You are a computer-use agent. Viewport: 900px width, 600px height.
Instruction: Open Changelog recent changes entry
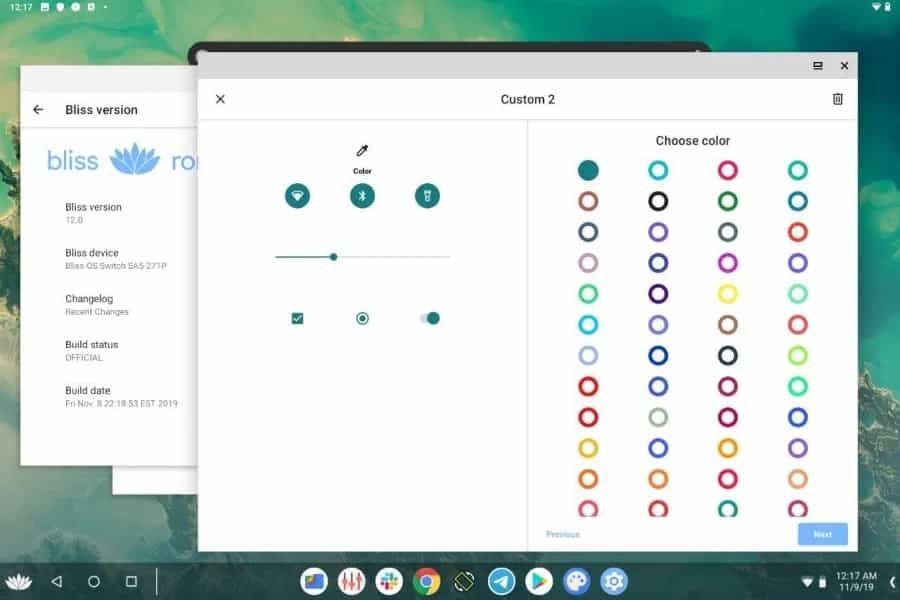click(x=97, y=304)
